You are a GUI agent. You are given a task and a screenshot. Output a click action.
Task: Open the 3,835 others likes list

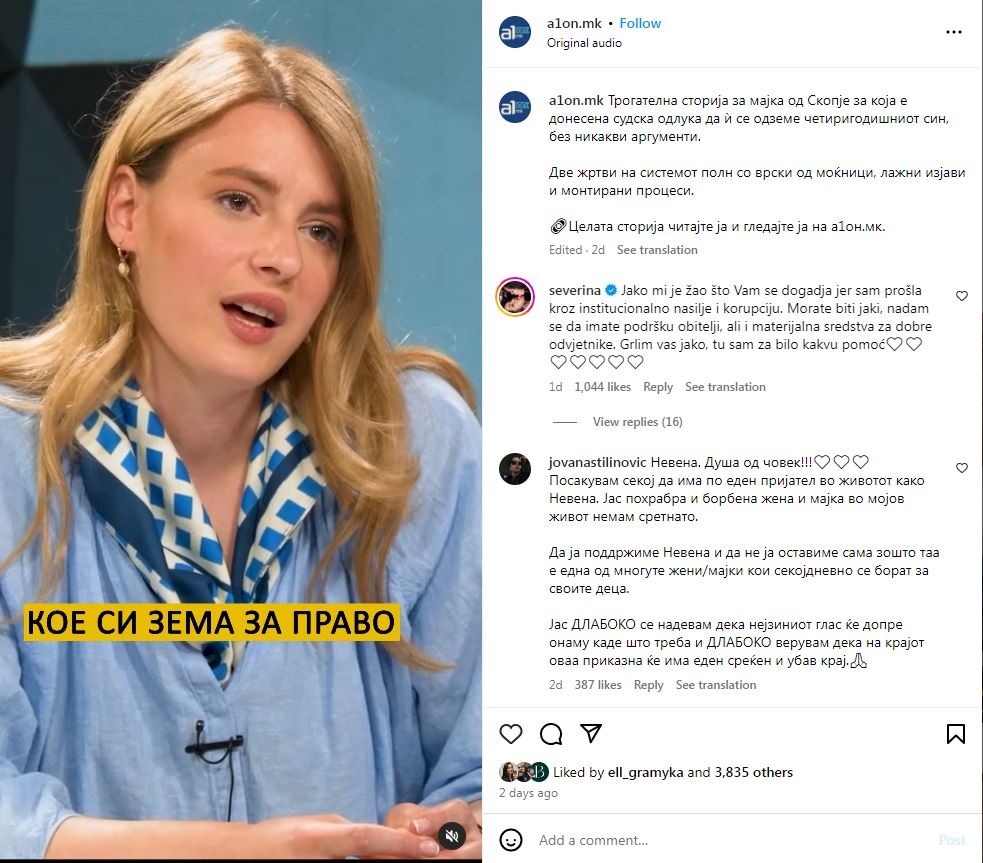pos(754,772)
